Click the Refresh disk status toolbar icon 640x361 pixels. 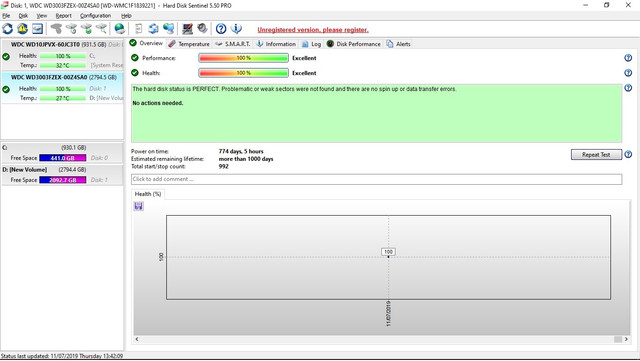tap(8, 29)
